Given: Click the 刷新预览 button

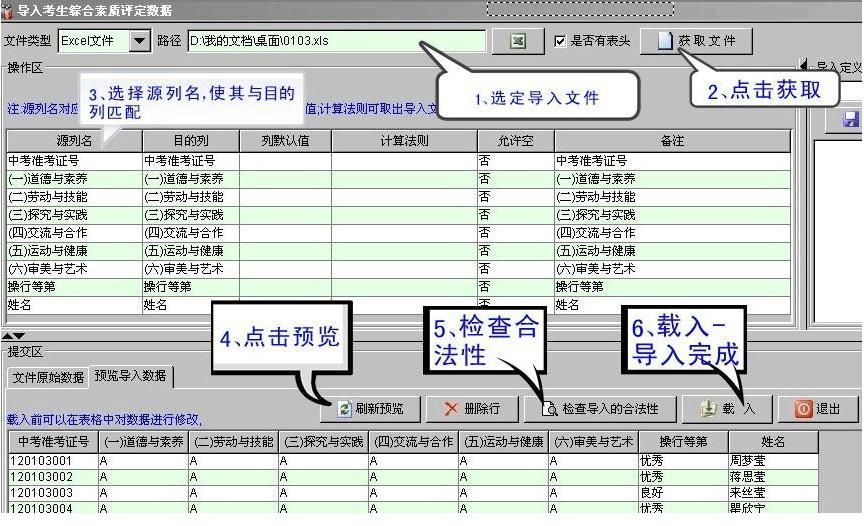Looking at the screenshot, I should pos(370,409).
